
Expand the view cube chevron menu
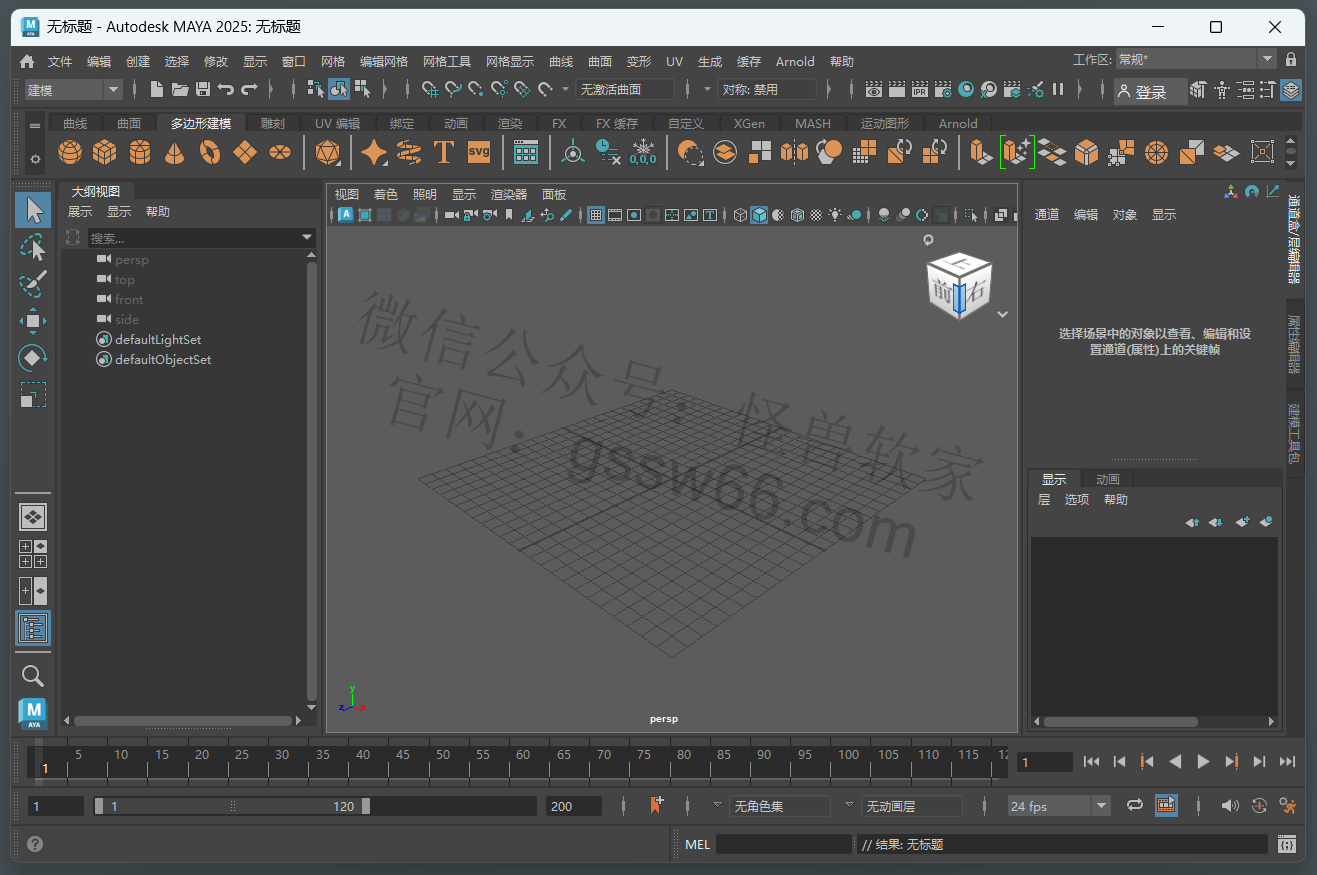pos(1003,314)
